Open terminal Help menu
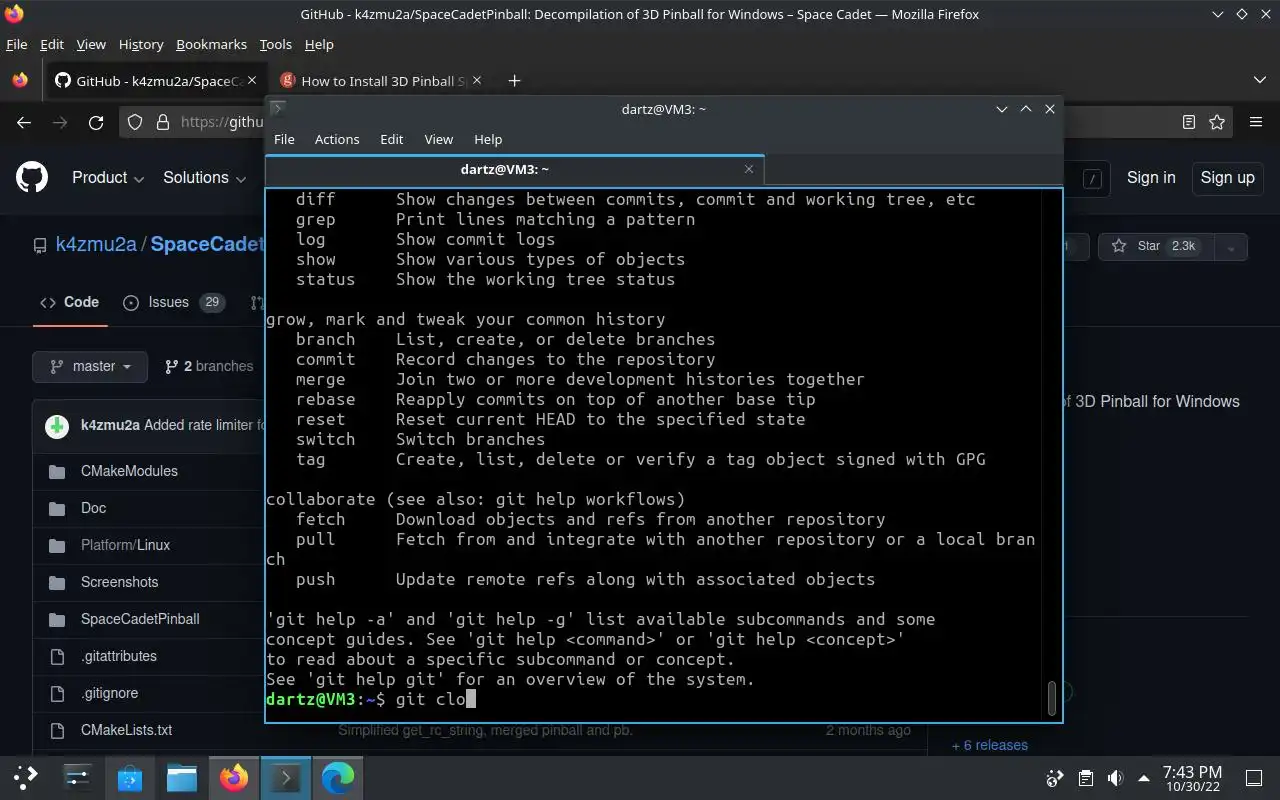Viewport: 1280px width, 800px height. (x=488, y=140)
